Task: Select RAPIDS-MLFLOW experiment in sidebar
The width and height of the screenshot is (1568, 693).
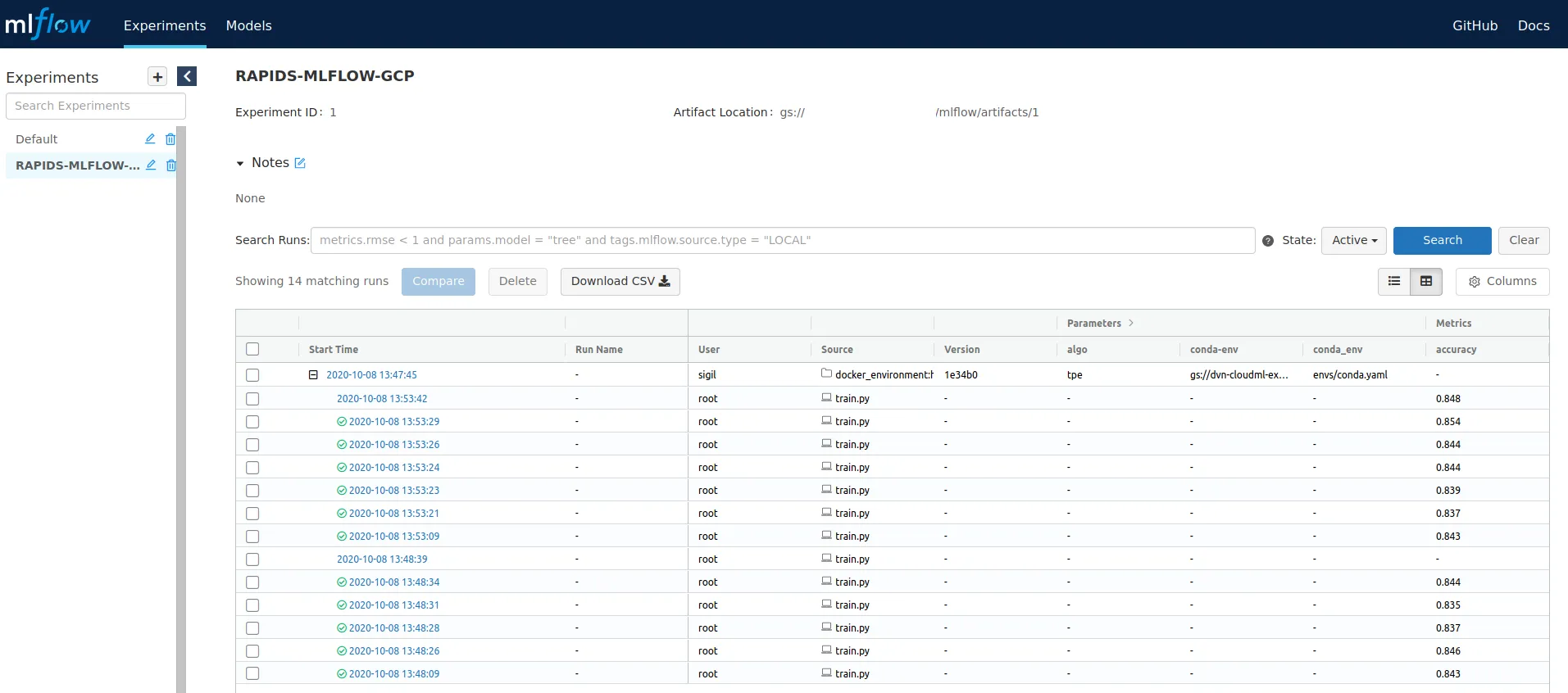Action: pos(78,165)
